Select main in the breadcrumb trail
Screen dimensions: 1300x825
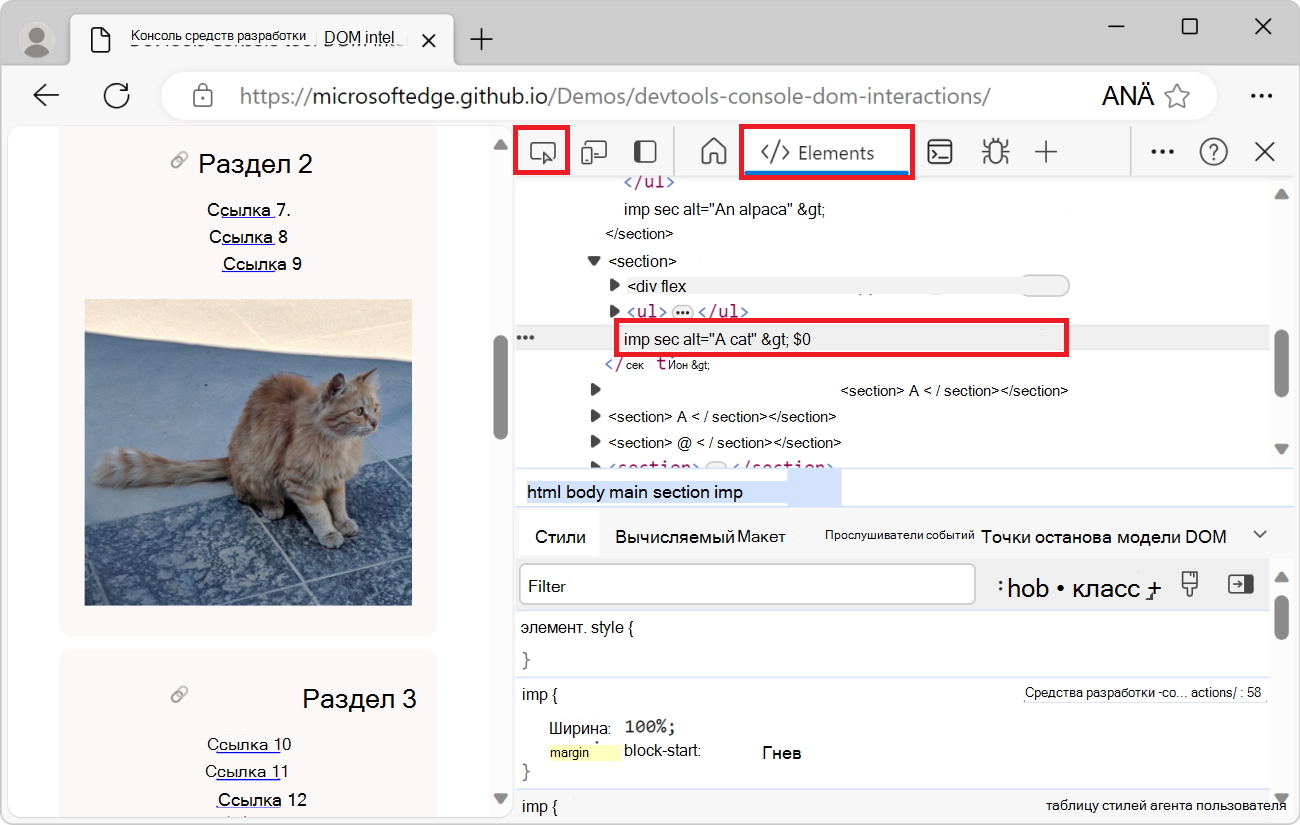[630, 492]
